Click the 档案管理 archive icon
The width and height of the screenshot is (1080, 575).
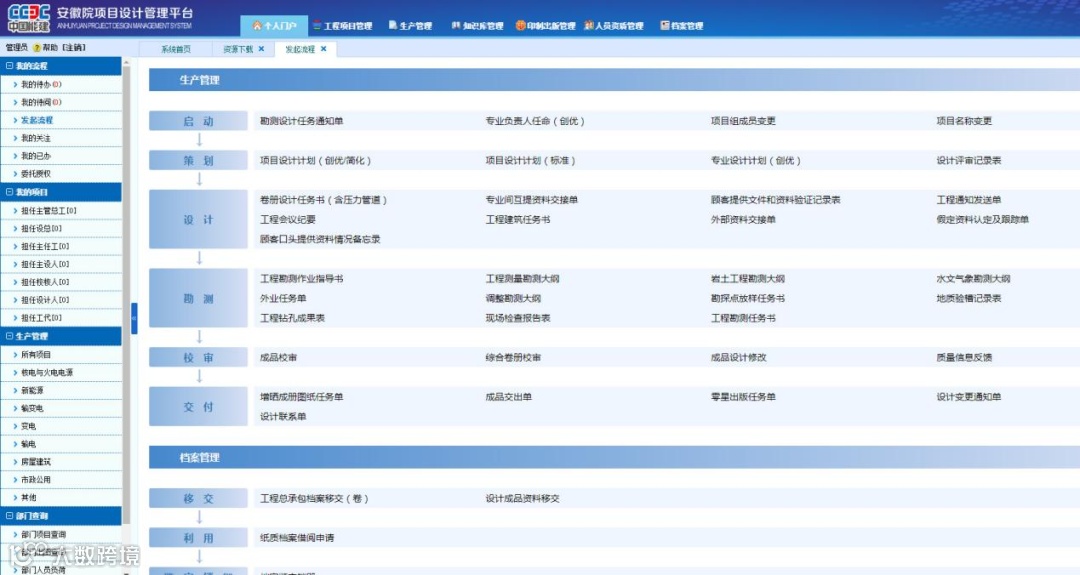[665, 25]
